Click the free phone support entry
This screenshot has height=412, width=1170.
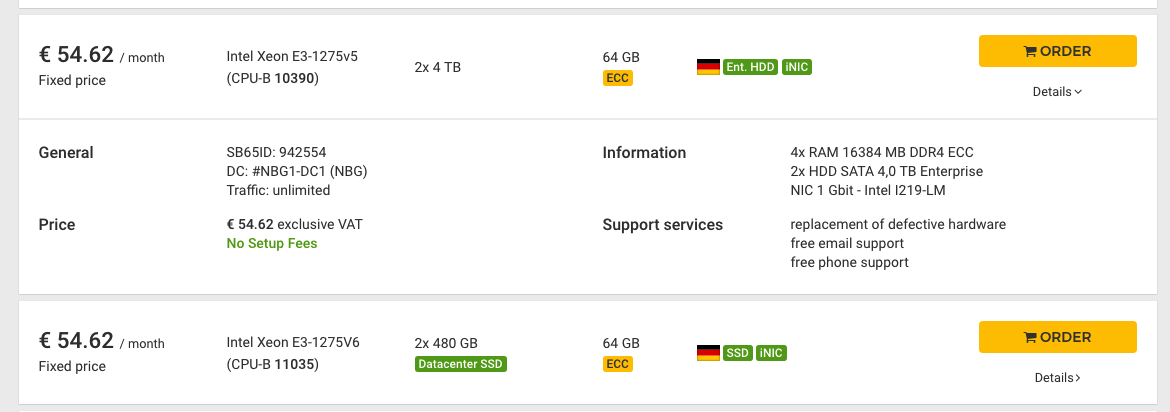click(849, 262)
